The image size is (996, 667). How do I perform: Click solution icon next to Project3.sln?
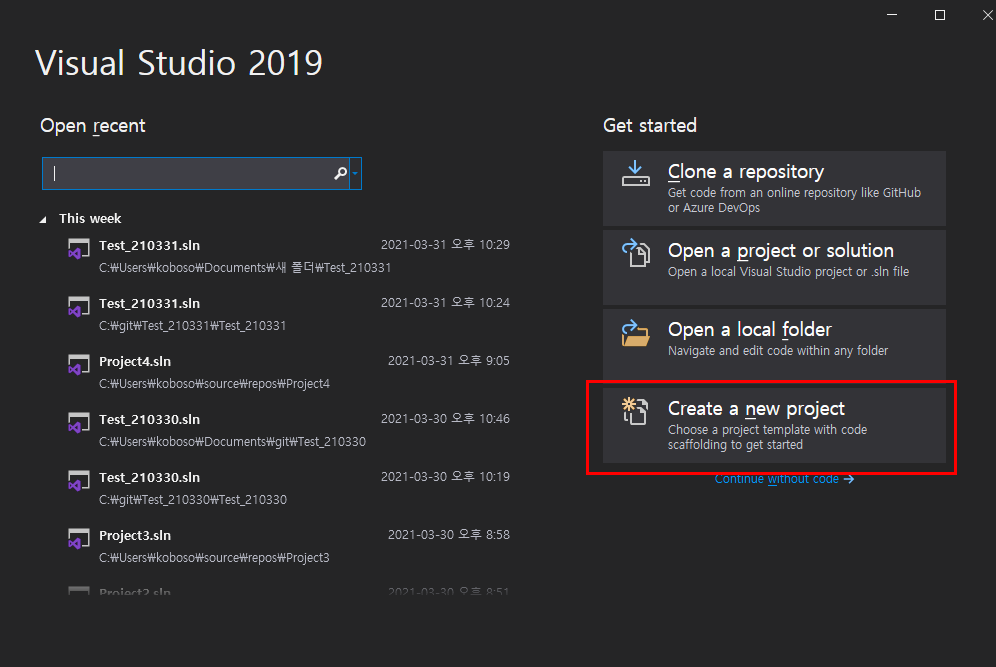click(x=79, y=539)
